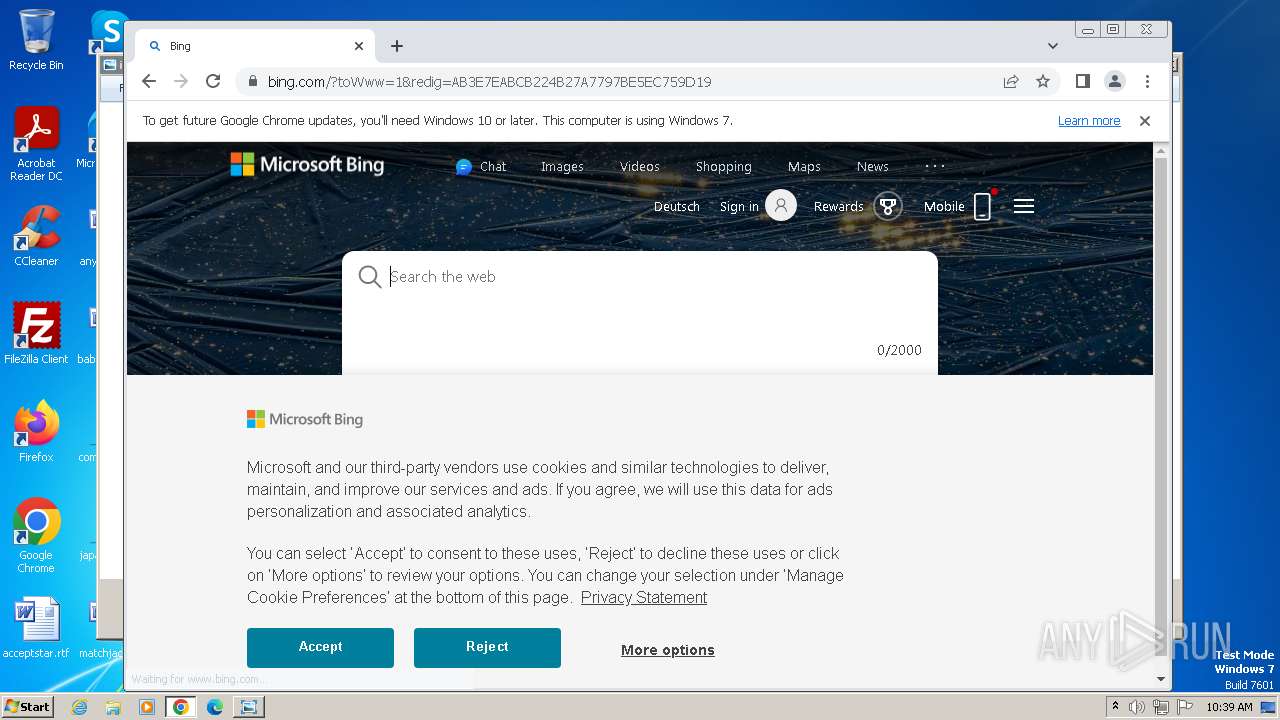
Task: Open Firefox desktop icon
Action: click(36, 431)
